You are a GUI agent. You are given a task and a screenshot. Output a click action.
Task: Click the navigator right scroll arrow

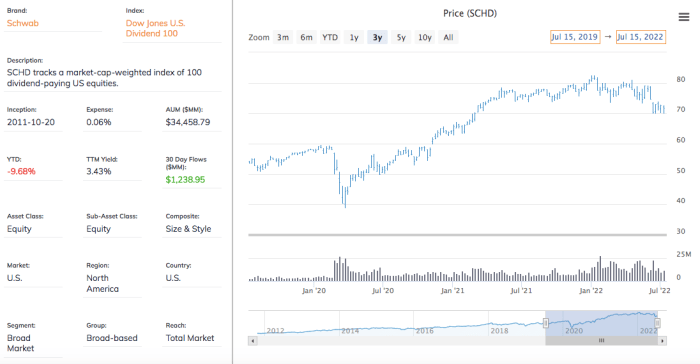tap(662, 341)
